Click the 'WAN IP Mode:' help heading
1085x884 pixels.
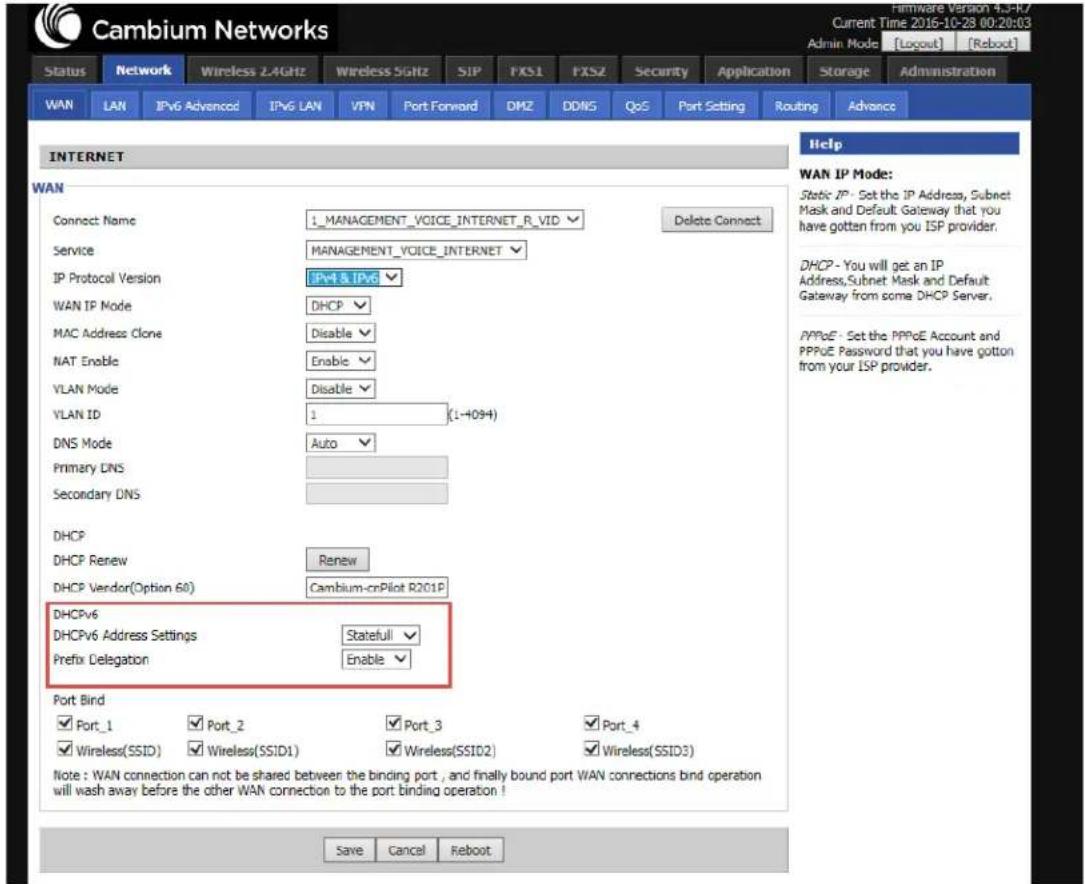coord(846,174)
